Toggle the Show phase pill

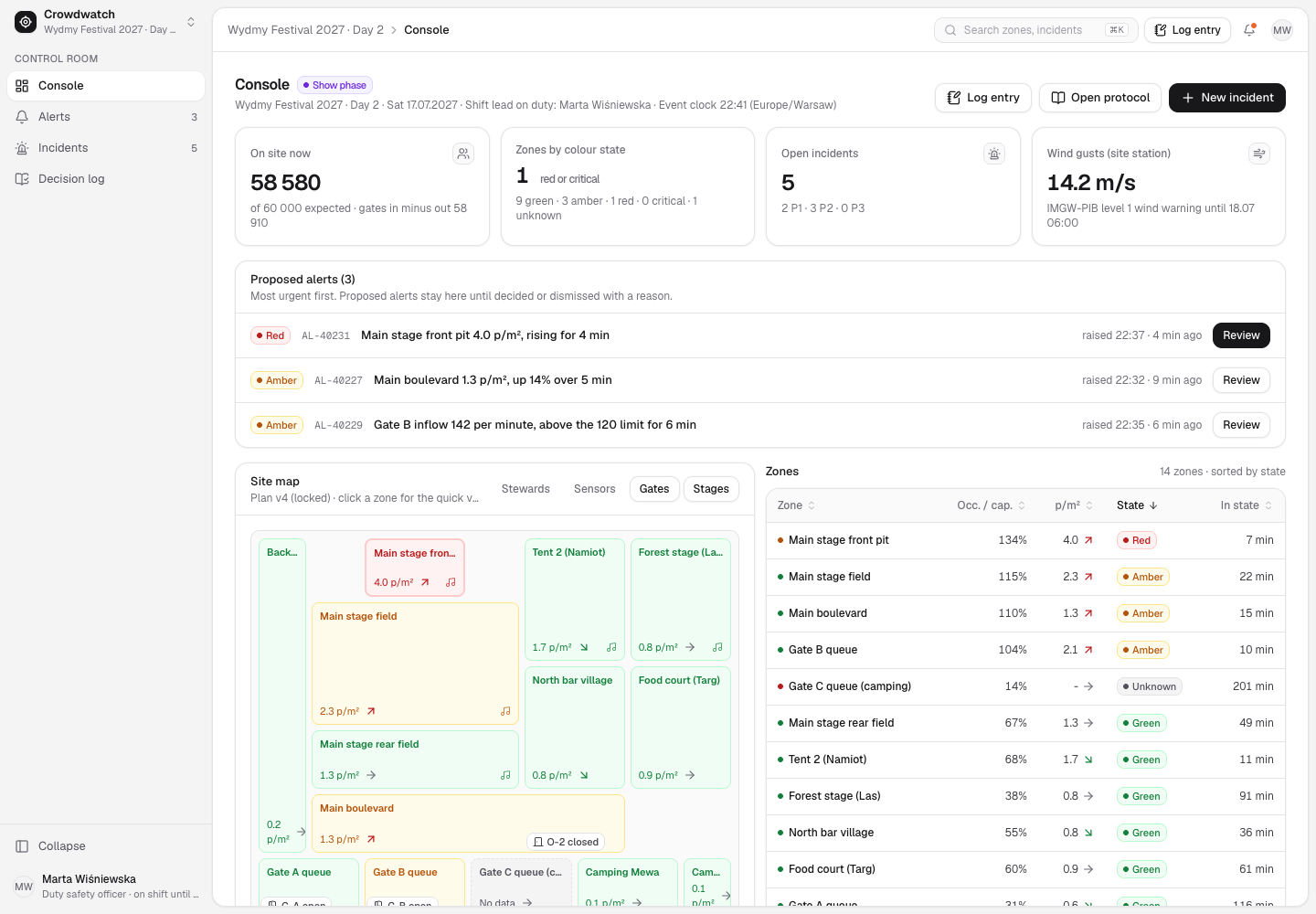coord(334,85)
